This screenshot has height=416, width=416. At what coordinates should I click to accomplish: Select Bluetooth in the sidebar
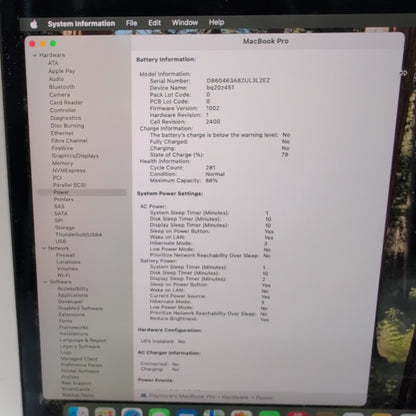[62, 87]
